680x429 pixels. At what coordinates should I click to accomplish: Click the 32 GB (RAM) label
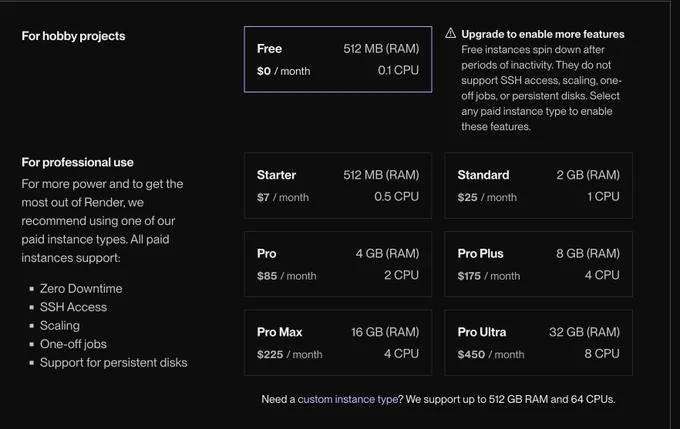(x=584, y=332)
